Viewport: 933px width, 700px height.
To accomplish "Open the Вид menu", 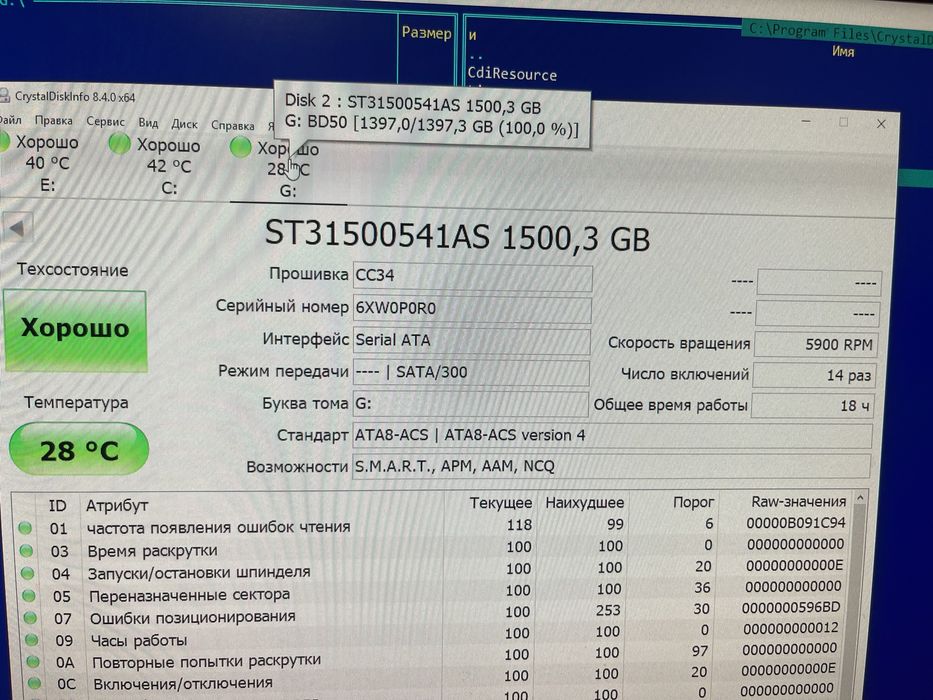I will coord(148,123).
